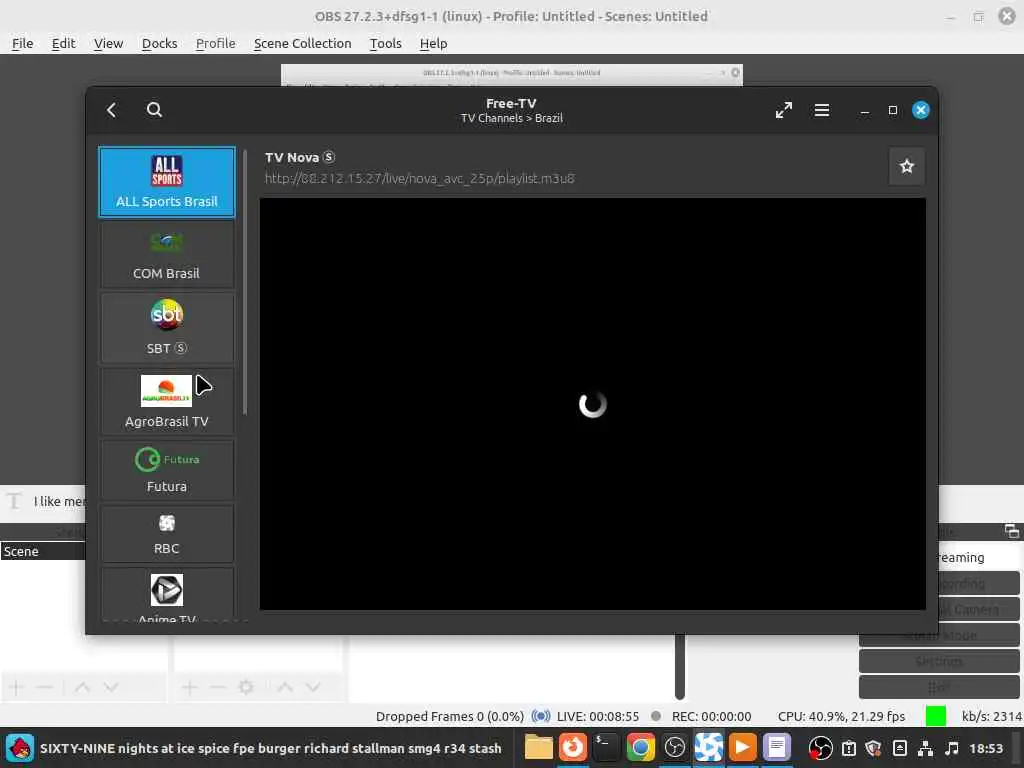The width and height of the screenshot is (1024, 768).
Task: Select the ALL Sports Brasil channel
Action: pyautogui.click(x=167, y=182)
